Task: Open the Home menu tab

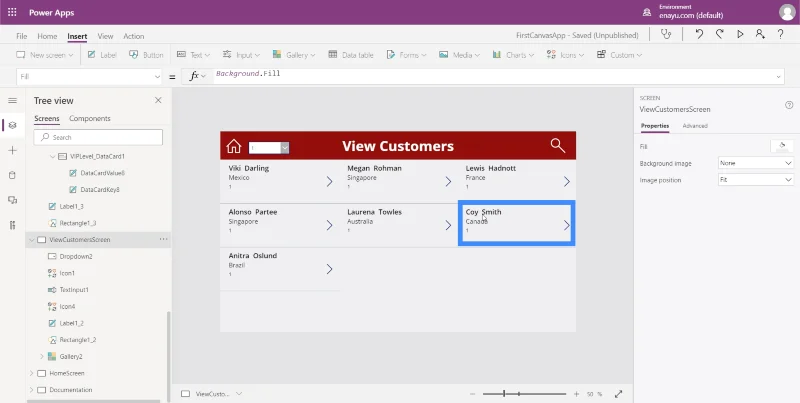Action: (x=47, y=36)
